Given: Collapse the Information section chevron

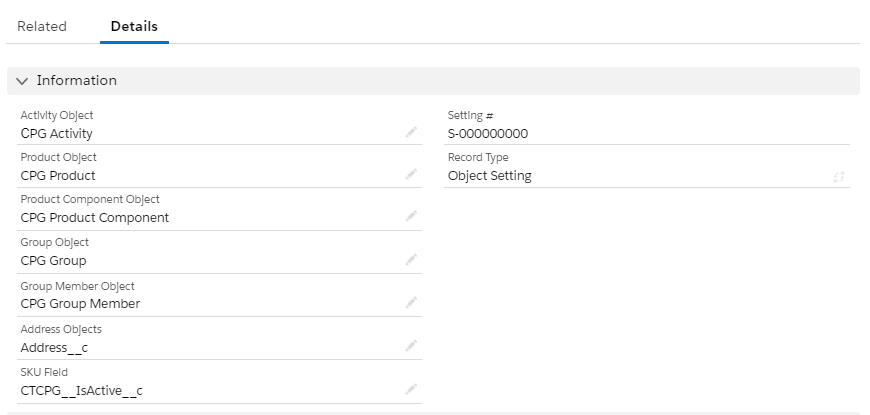Looking at the screenshot, I should tap(23, 81).
